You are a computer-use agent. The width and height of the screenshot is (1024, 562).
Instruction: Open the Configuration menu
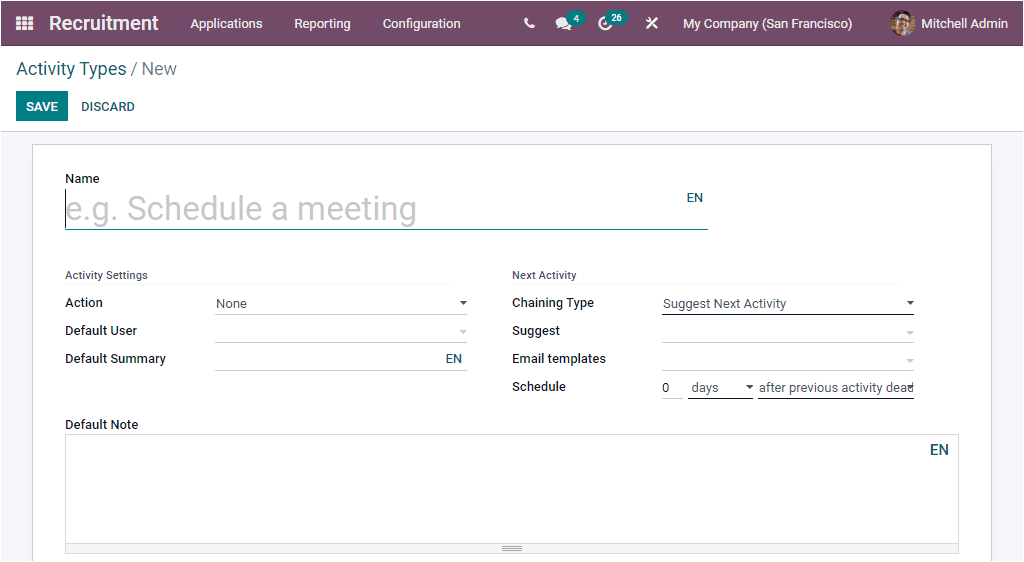(421, 23)
